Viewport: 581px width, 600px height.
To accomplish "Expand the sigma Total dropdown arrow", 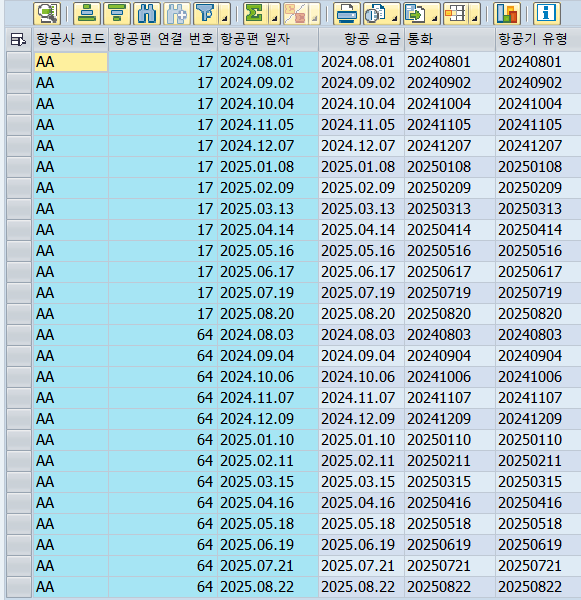I will [x=274, y=13].
